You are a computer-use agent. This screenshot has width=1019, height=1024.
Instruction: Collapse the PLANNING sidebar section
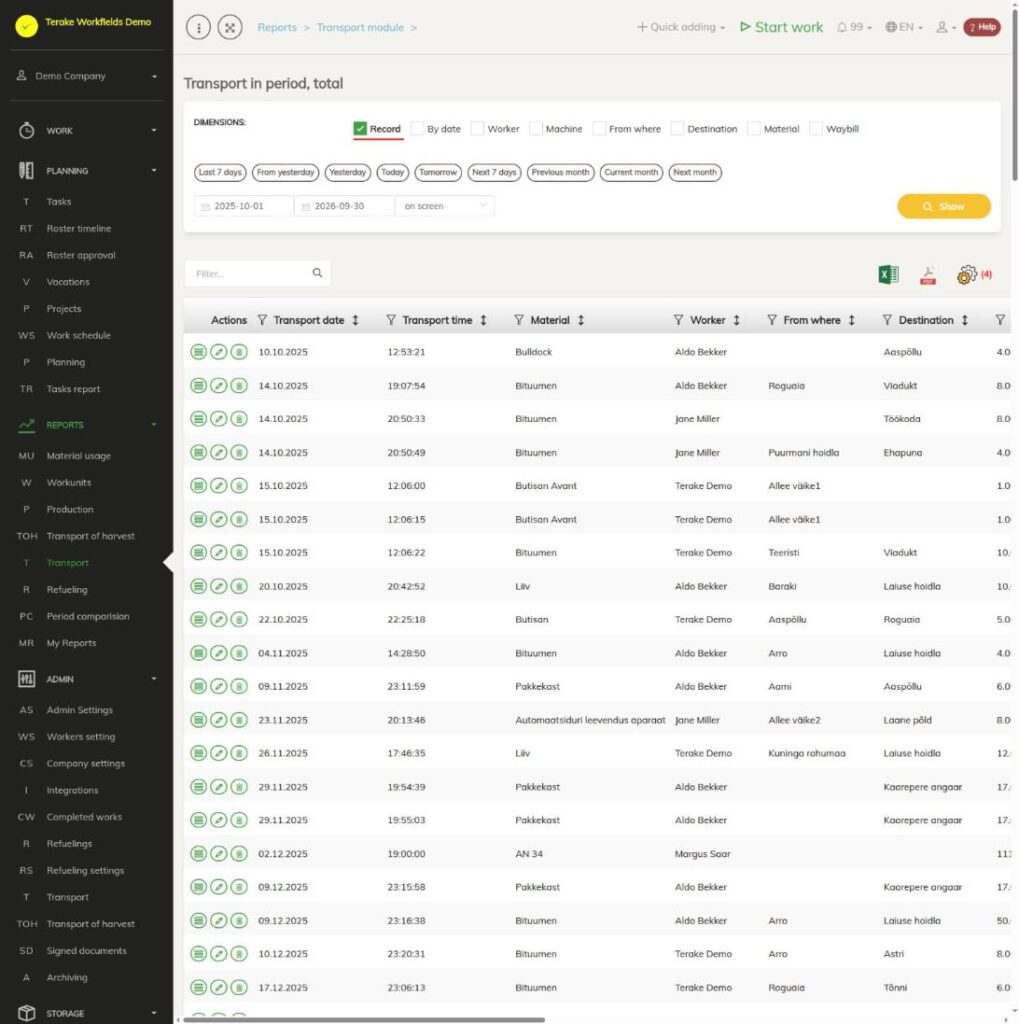[87, 171]
